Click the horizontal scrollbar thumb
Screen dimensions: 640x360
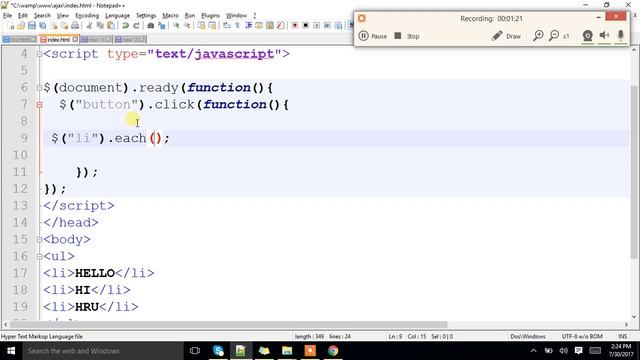pyautogui.click(x=229, y=324)
